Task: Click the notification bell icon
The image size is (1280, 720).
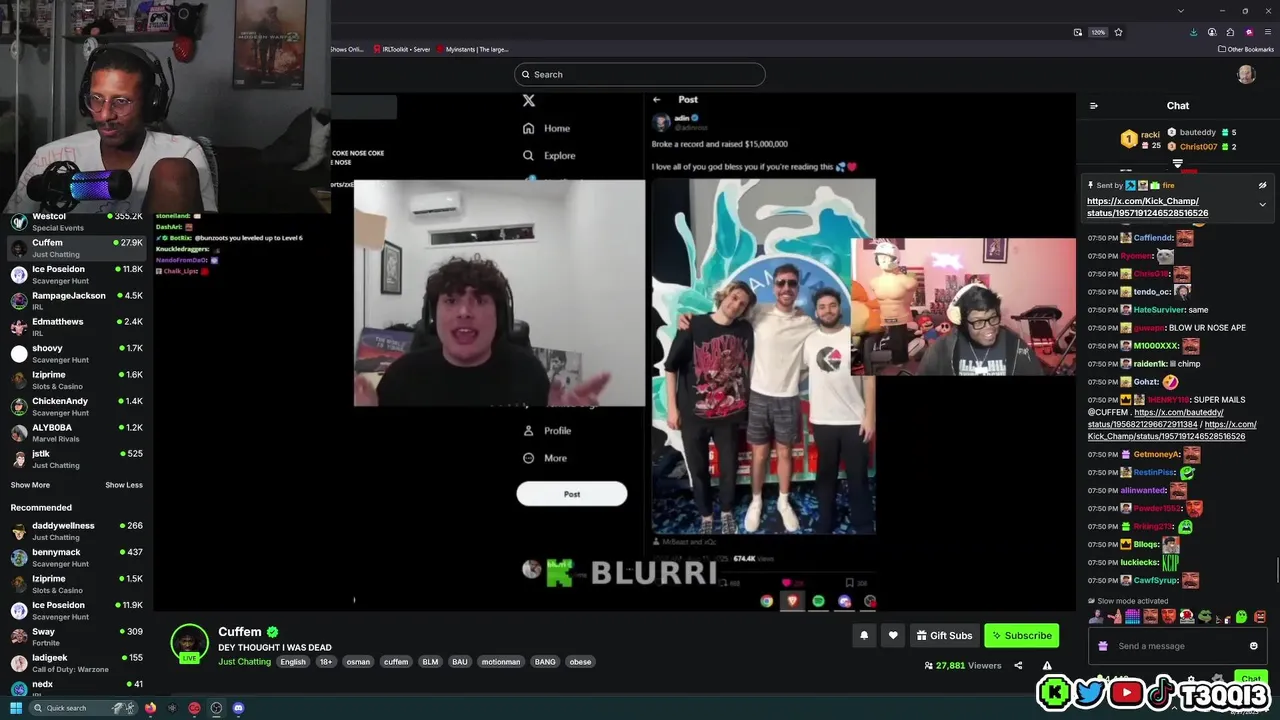Action: [864, 635]
